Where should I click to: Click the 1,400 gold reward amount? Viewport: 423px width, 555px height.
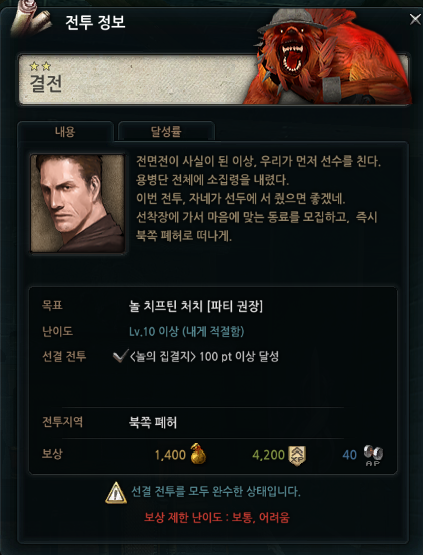click(170, 454)
